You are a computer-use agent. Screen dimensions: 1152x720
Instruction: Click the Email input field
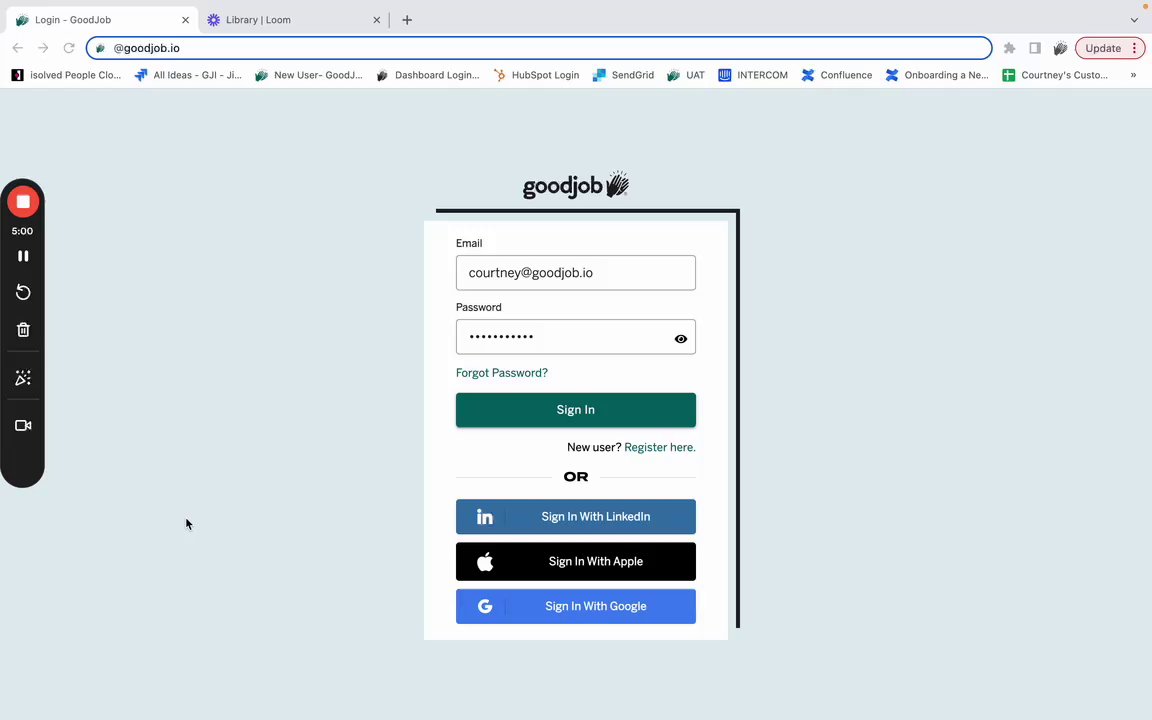(x=575, y=273)
